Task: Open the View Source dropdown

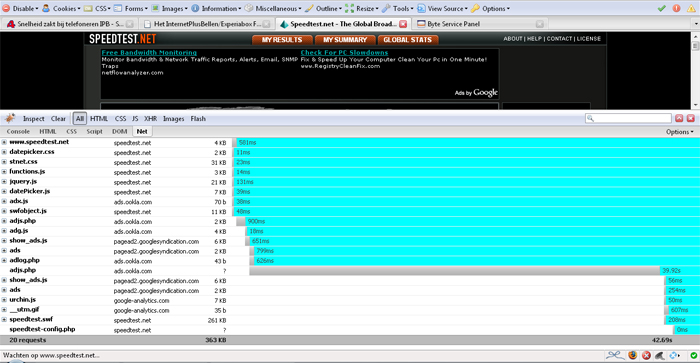Action: 442,8
